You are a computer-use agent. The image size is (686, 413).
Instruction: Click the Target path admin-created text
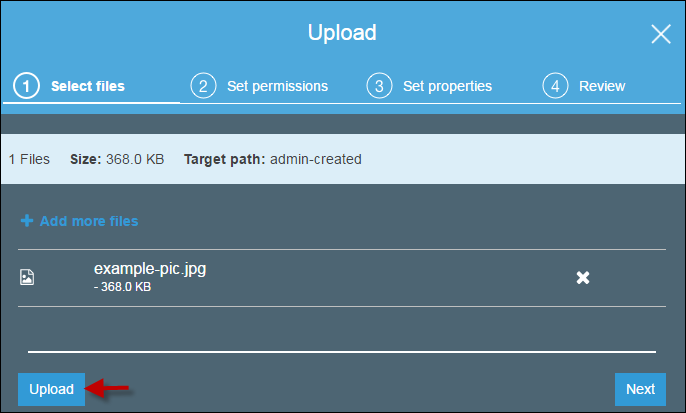[273, 159]
